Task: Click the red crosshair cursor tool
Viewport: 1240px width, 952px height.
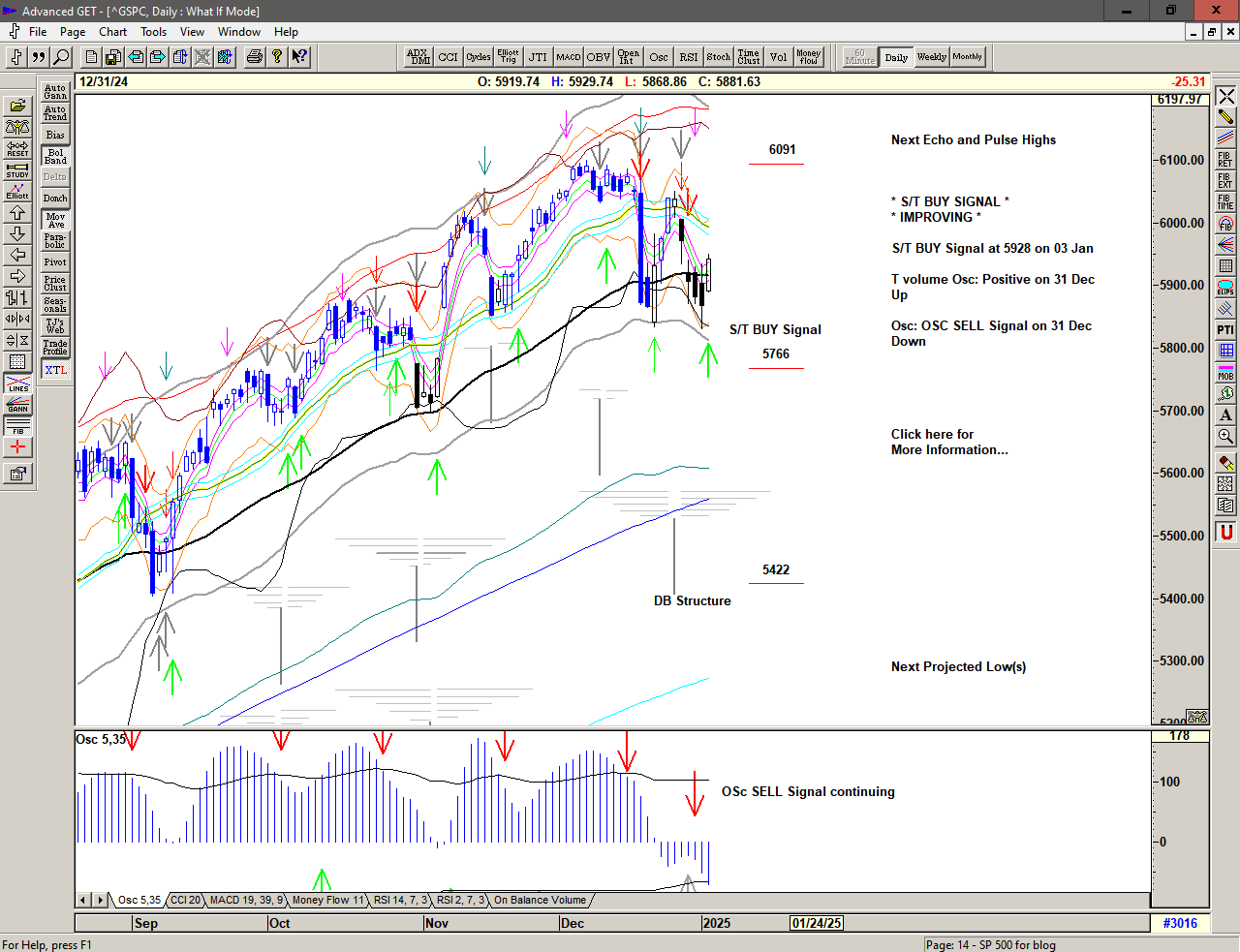Action: (17, 447)
